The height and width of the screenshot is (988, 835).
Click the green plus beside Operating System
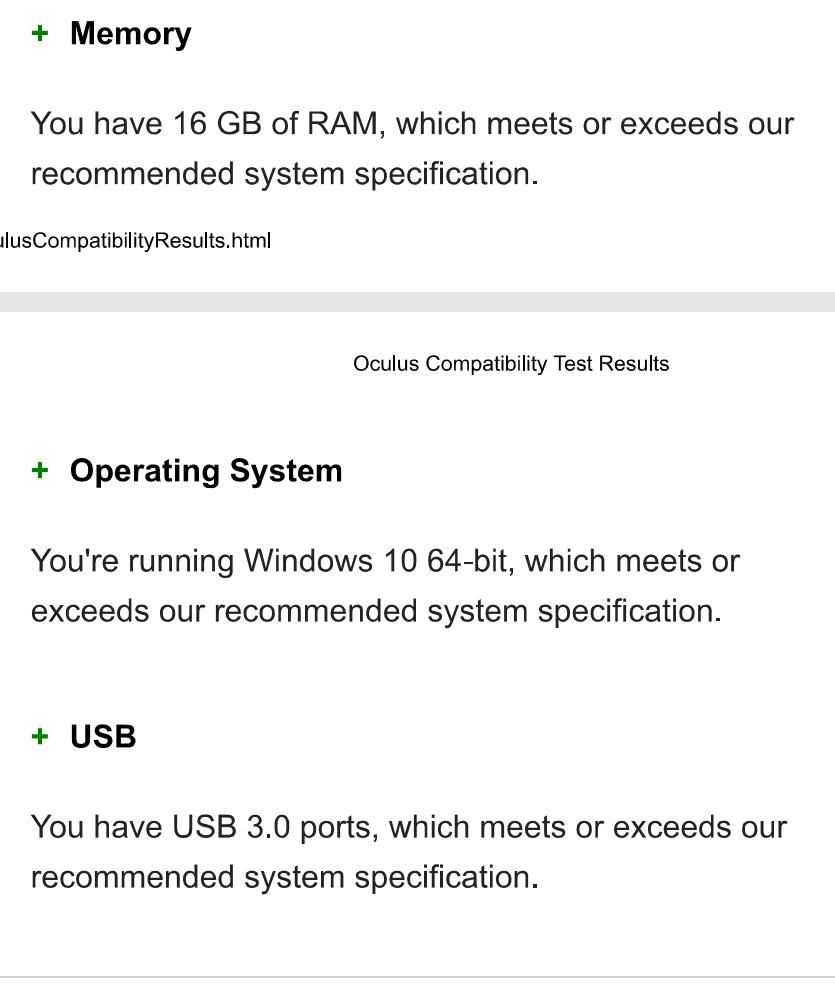click(x=40, y=470)
